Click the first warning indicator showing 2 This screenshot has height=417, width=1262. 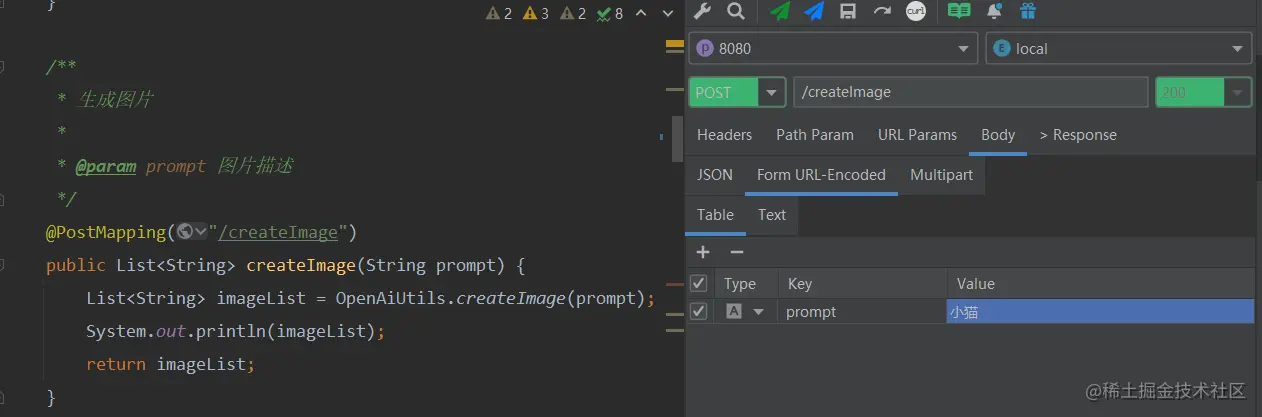point(499,13)
